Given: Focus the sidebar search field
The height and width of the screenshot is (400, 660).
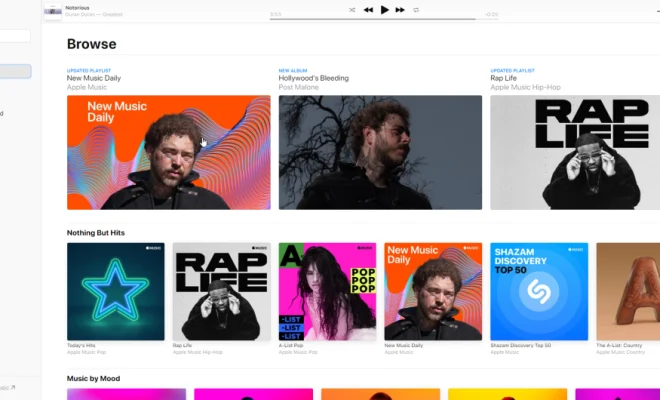Looking at the screenshot, I should [x=15, y=36].
